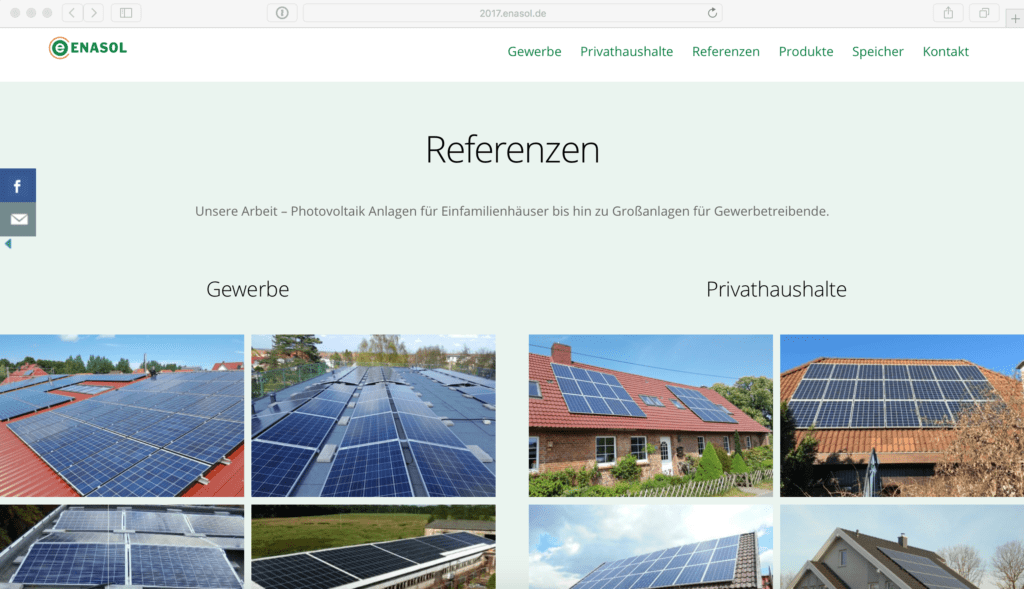Open red-roof commercial solar photo
Image resolution: width=1024 pixels, height=589 pixels.
click(x=122, y=416)
